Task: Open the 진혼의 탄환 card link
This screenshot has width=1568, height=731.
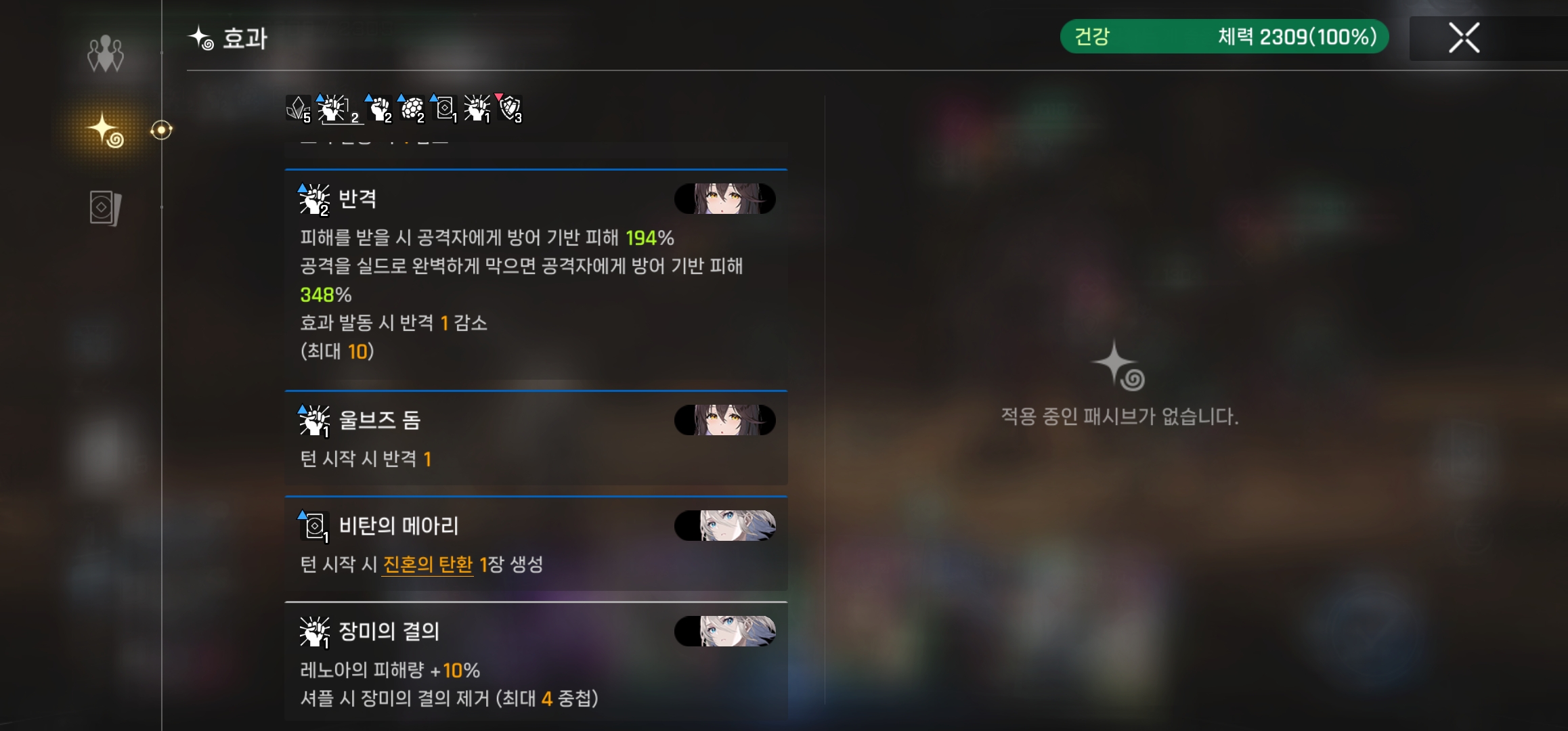Action: click(428, 564)
